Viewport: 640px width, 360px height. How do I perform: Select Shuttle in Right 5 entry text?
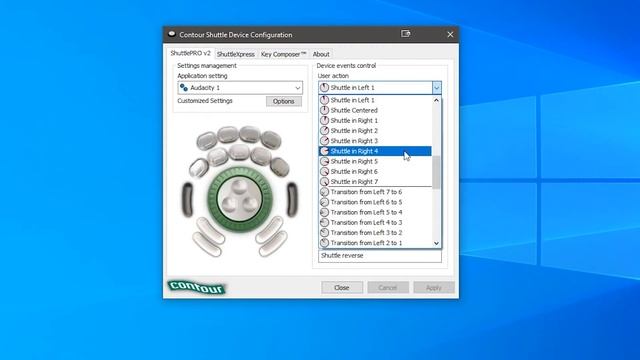tap(354, 161)
